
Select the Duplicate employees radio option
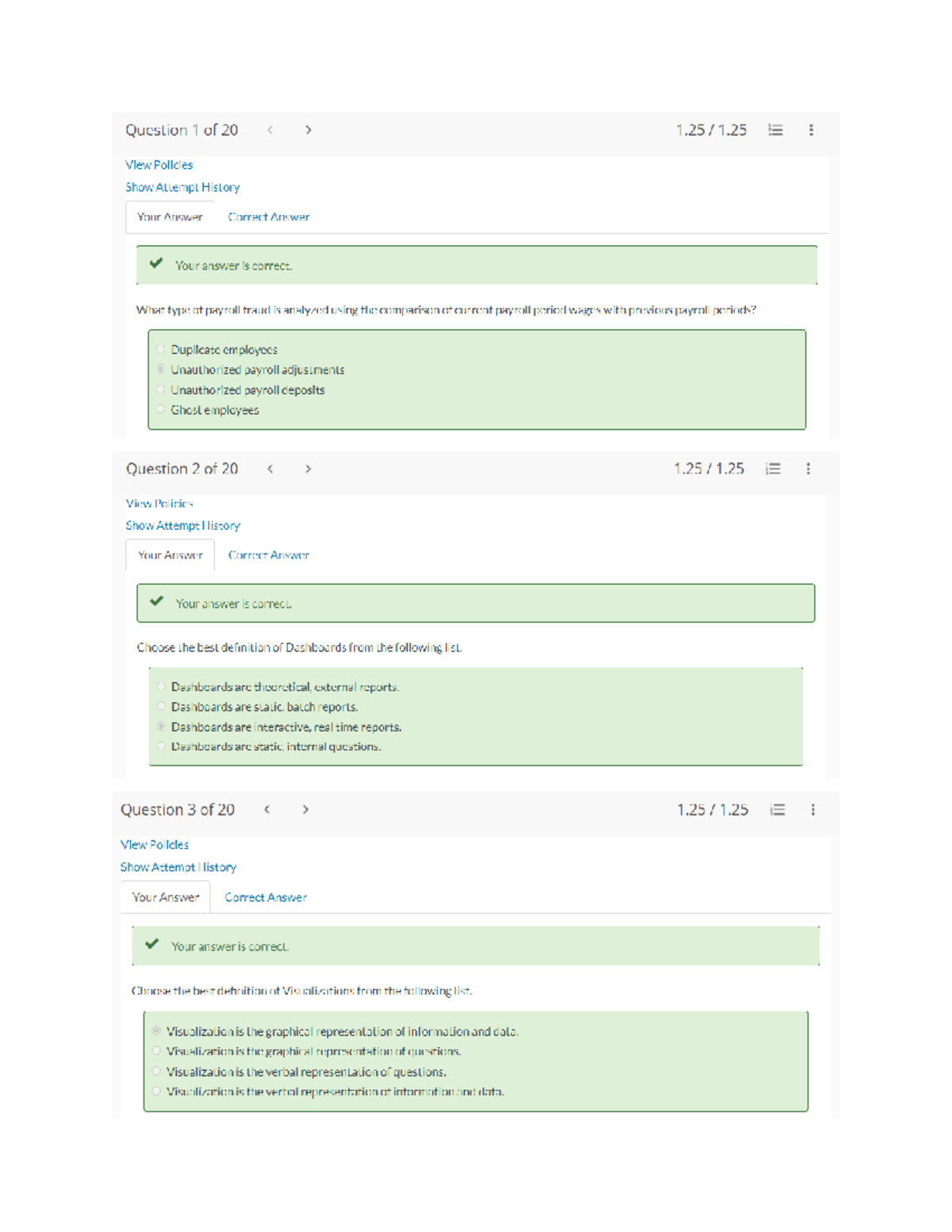point(161,350)
